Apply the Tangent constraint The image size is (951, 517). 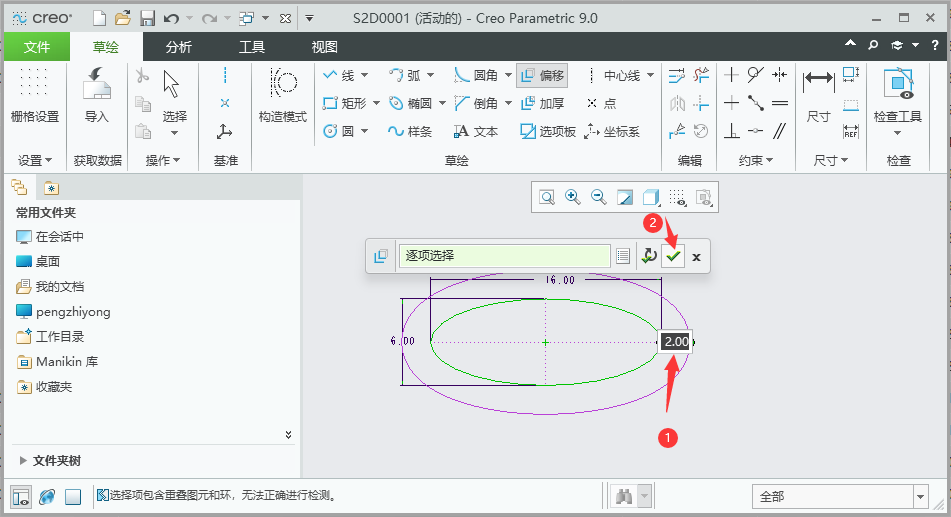[x=756, y=75]
